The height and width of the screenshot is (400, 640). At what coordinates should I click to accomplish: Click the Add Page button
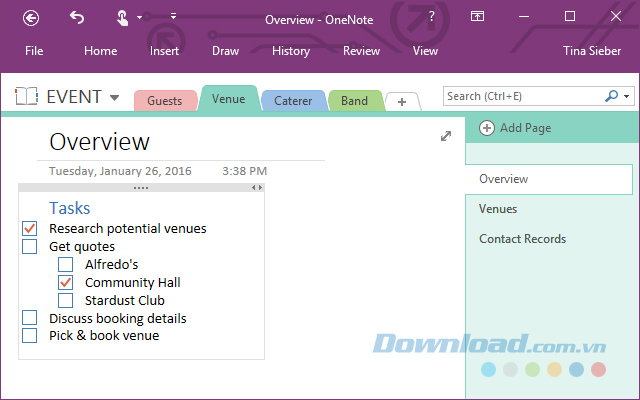pyautogui.click(x=516, y=128)
